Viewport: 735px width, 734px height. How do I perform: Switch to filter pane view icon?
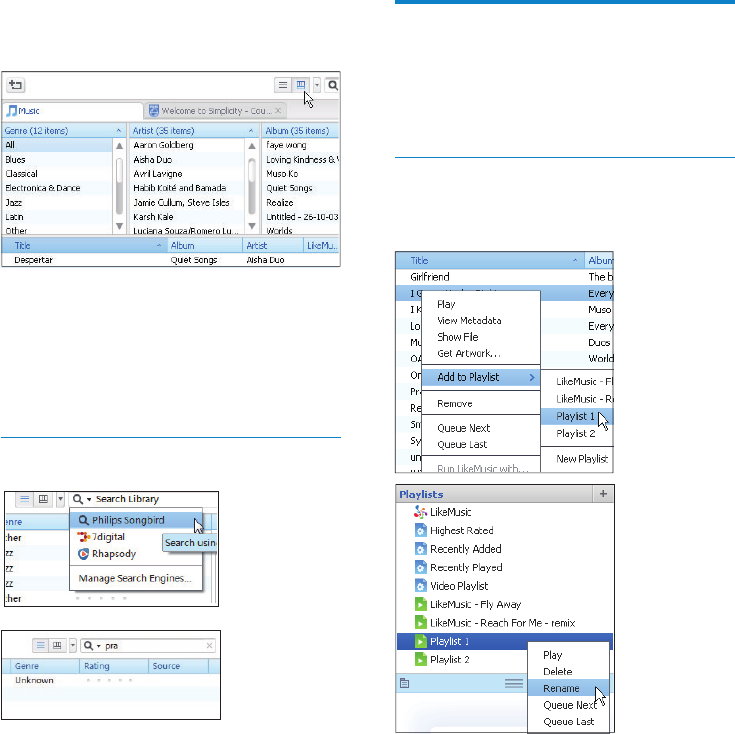pyautogui.click(x=301, y=86)
